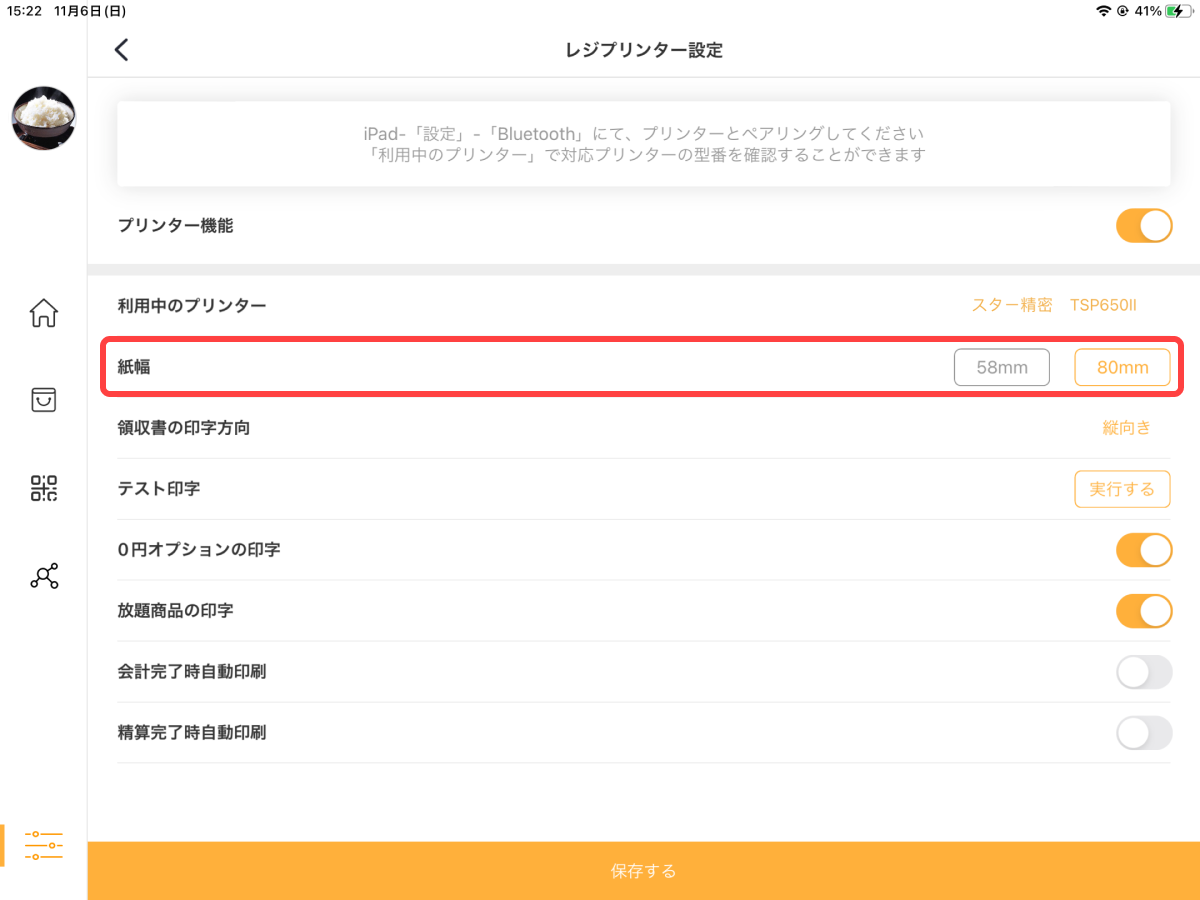Open the QR code icon in the sidebar
Screen dimensions: 1200x900
tap(44, 488)
